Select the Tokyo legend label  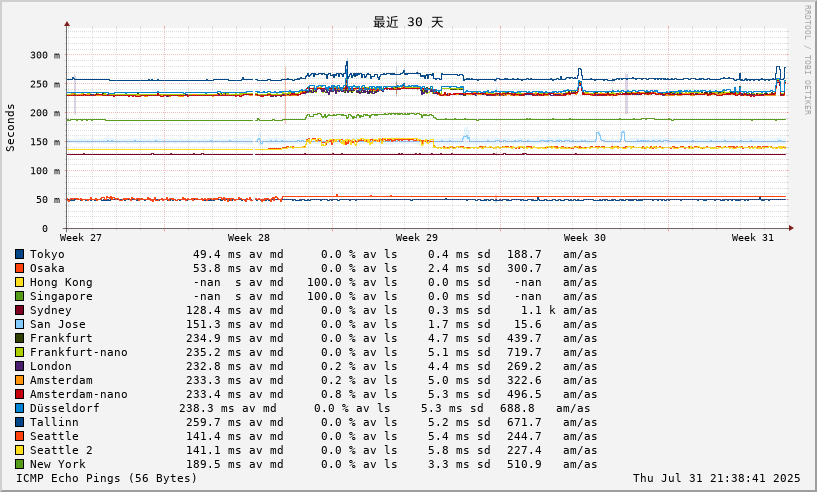tap(47, 254)
